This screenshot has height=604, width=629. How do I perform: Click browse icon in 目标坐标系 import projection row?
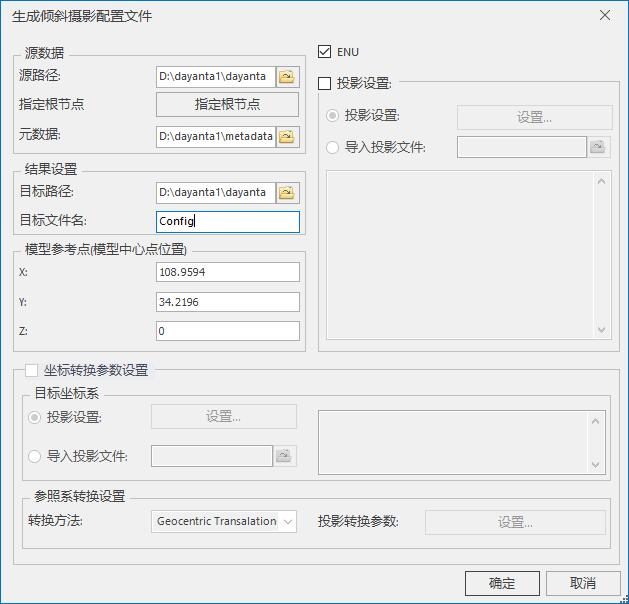click(284, 456)
